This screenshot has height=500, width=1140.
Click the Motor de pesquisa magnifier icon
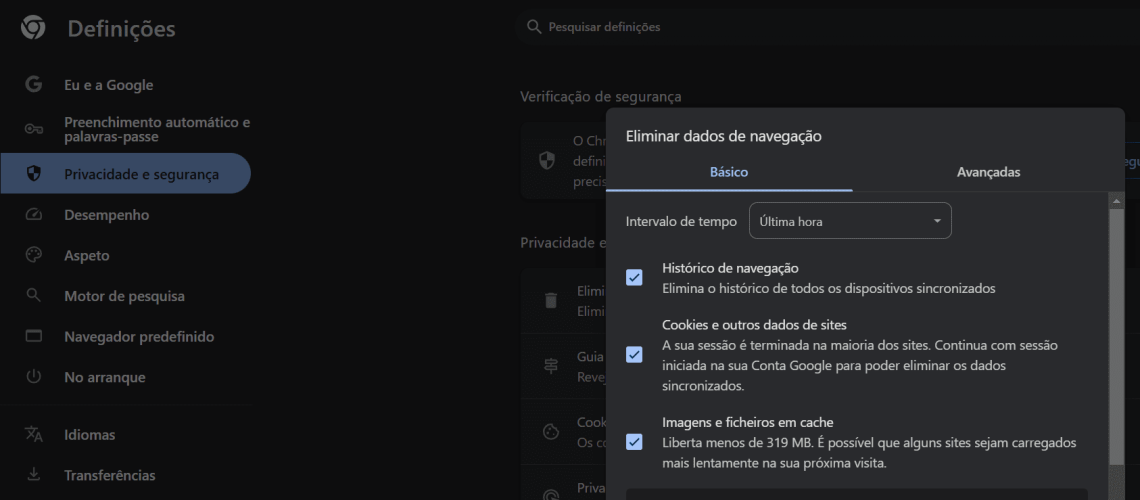pyautogui.click(x=33, y=295)
